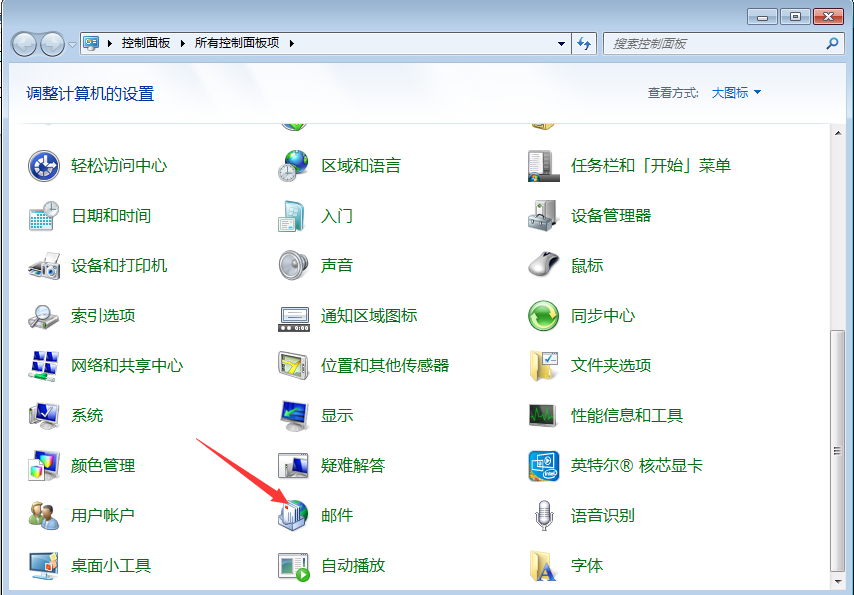Open the 字体 fonts folder icon

(544, 566)
